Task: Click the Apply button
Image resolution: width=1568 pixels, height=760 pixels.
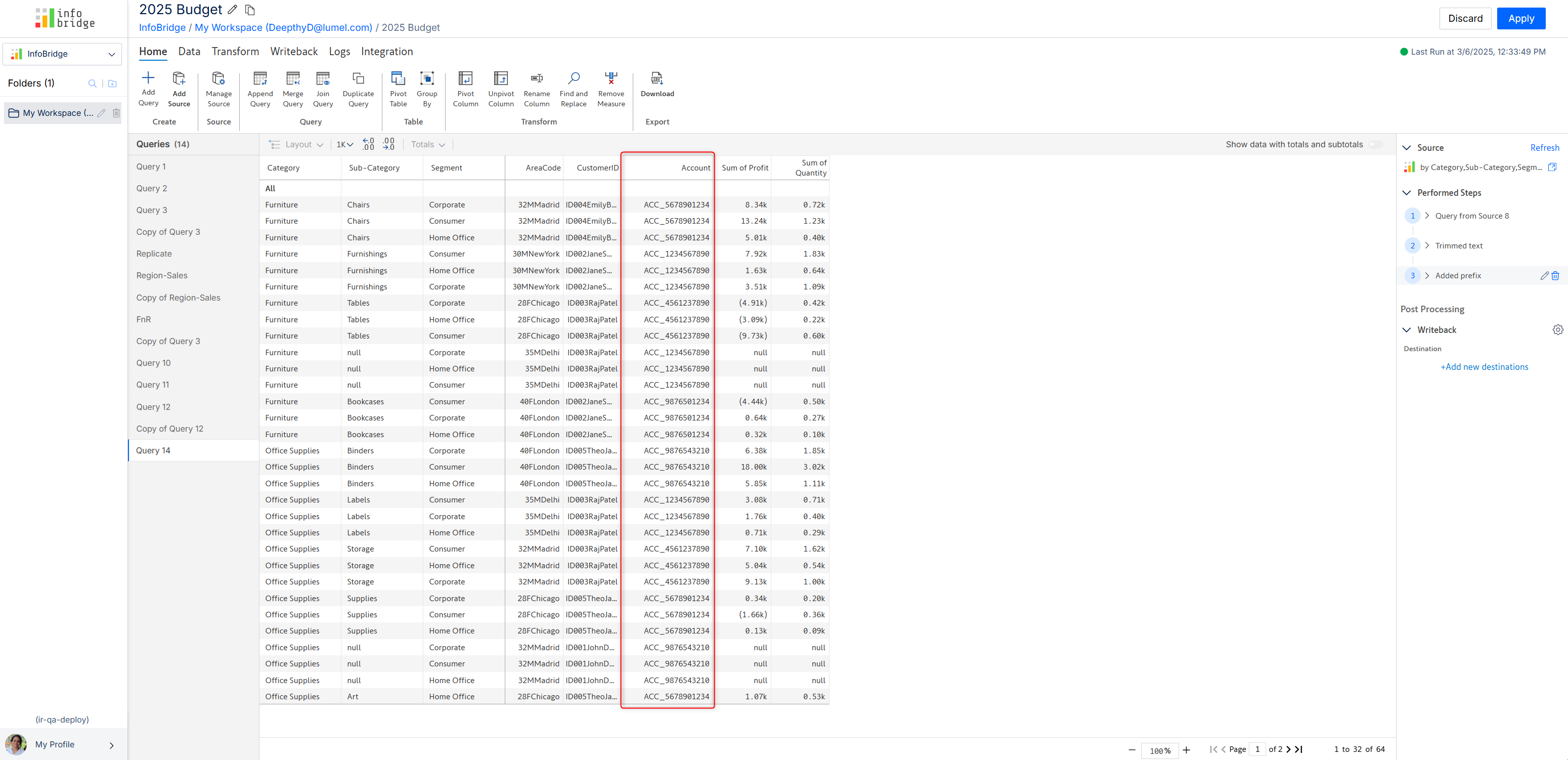Action: (1520, 18)
